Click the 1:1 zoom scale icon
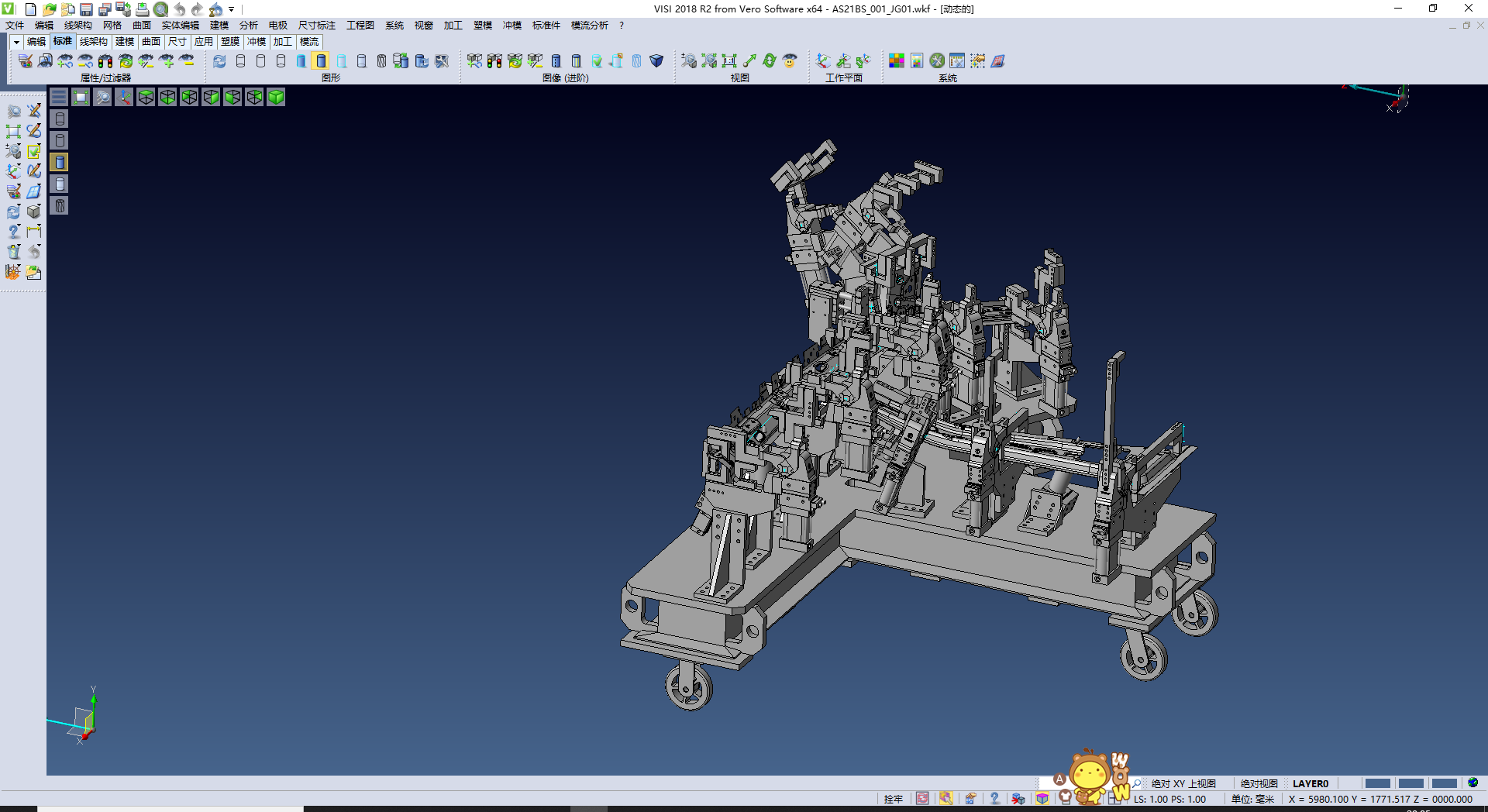This screenshot has height=812, width=1488. [729, 61]
